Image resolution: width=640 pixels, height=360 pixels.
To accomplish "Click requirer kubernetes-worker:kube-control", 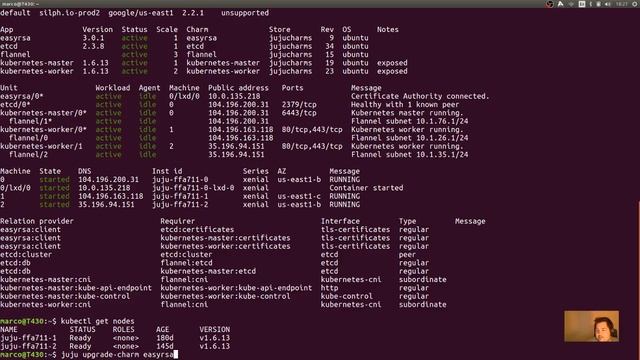I will [x=225, y=296].
